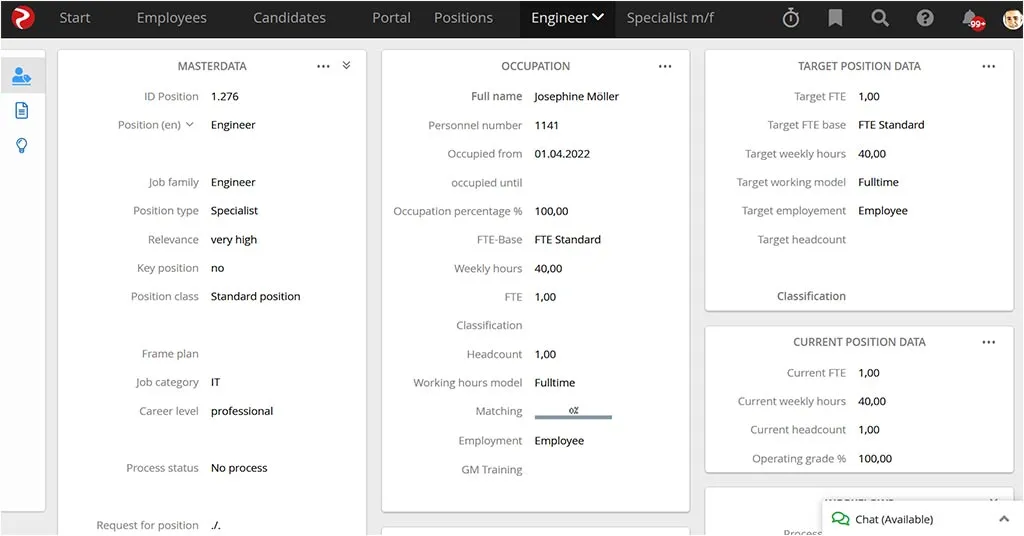This screenshot has width=1024, height=536.
Task: Switch to the Specialist m/f tab
Action: (x=670, y=18)
